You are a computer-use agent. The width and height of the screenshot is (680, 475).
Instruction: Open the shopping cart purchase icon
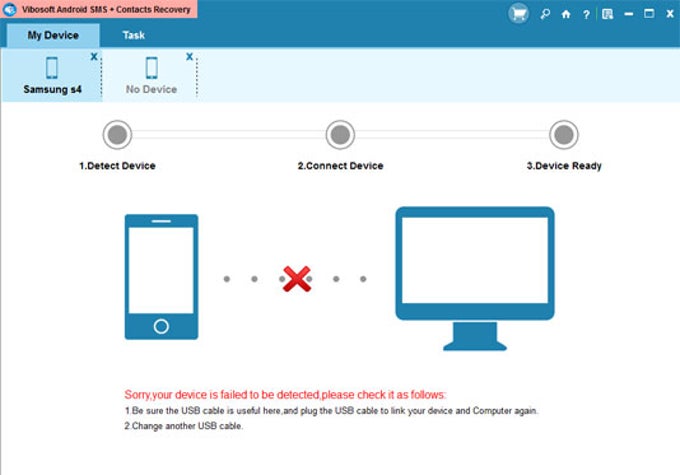pos(518,14)
